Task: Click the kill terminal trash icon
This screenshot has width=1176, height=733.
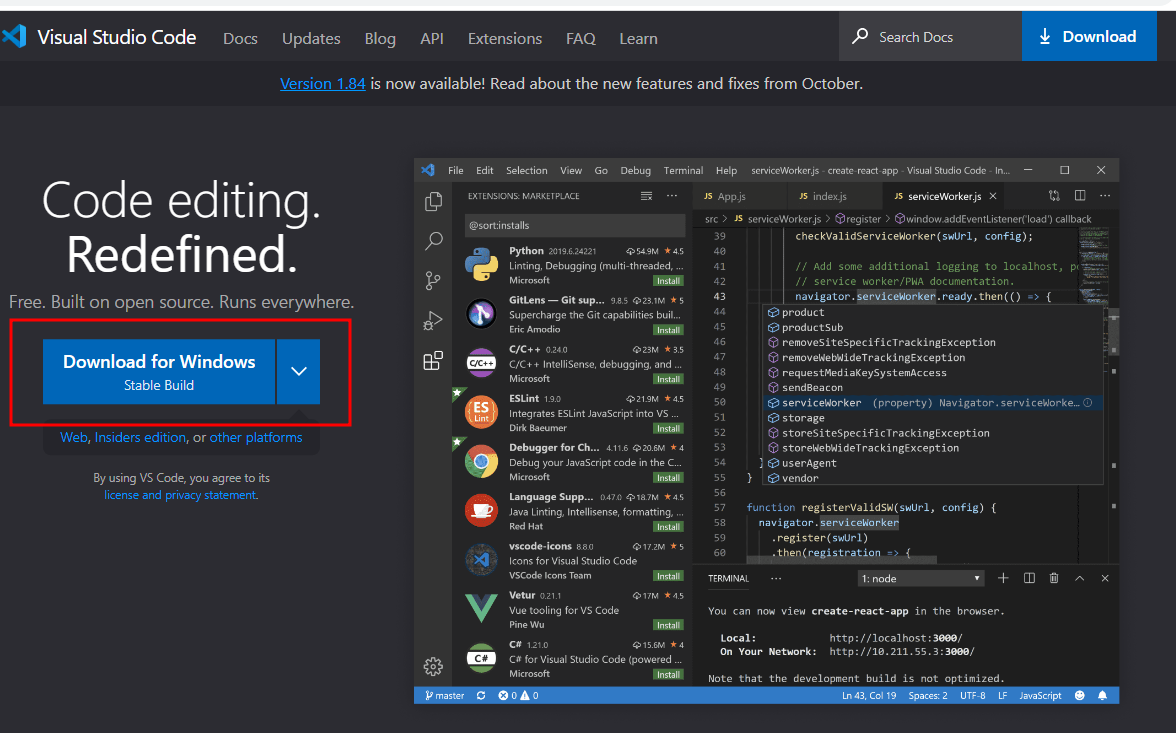Action: (1054, 578)
